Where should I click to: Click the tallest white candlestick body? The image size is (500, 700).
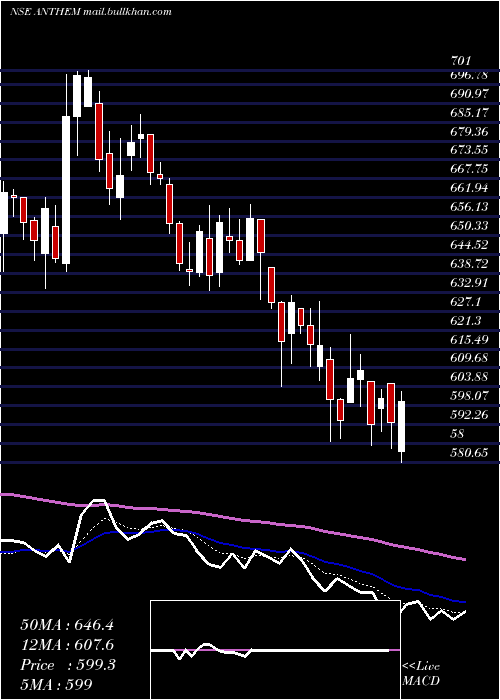[66, 190]
